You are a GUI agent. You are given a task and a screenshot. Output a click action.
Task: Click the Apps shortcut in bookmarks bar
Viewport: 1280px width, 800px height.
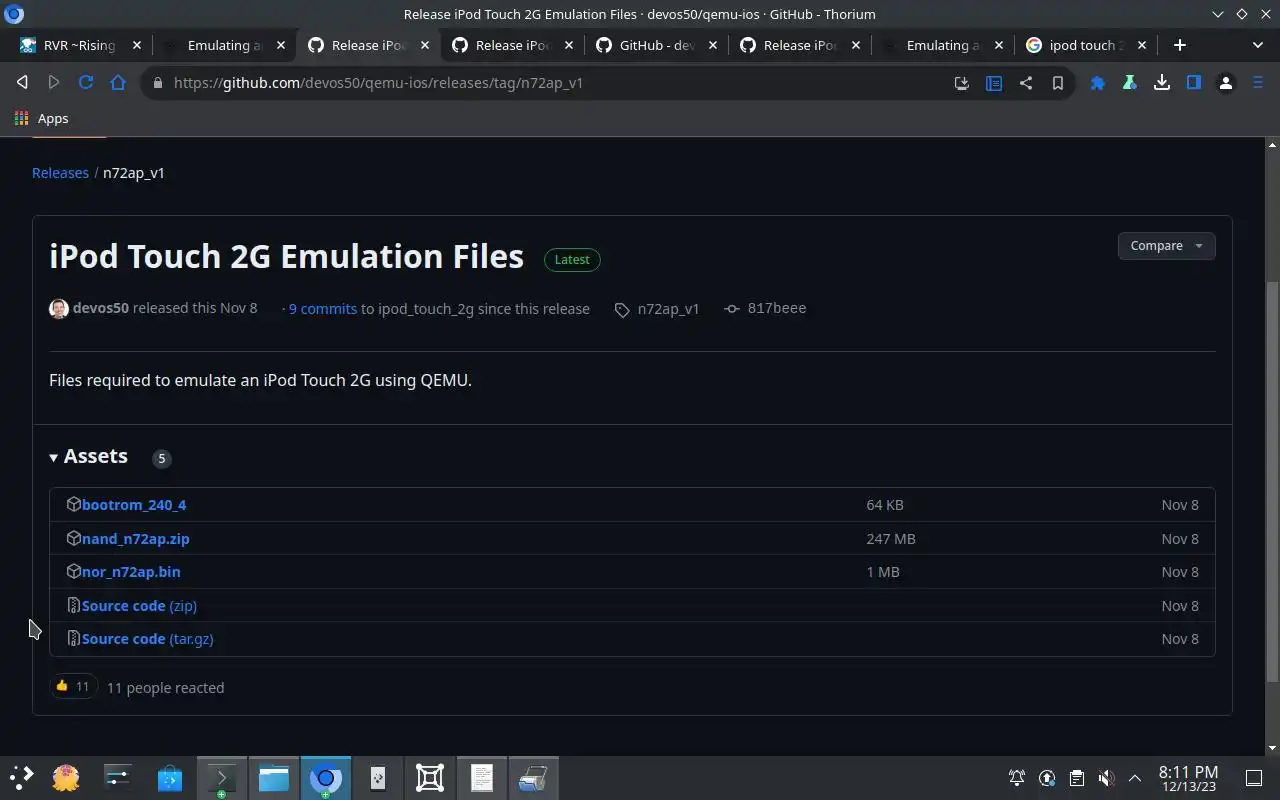pos(42,118)
